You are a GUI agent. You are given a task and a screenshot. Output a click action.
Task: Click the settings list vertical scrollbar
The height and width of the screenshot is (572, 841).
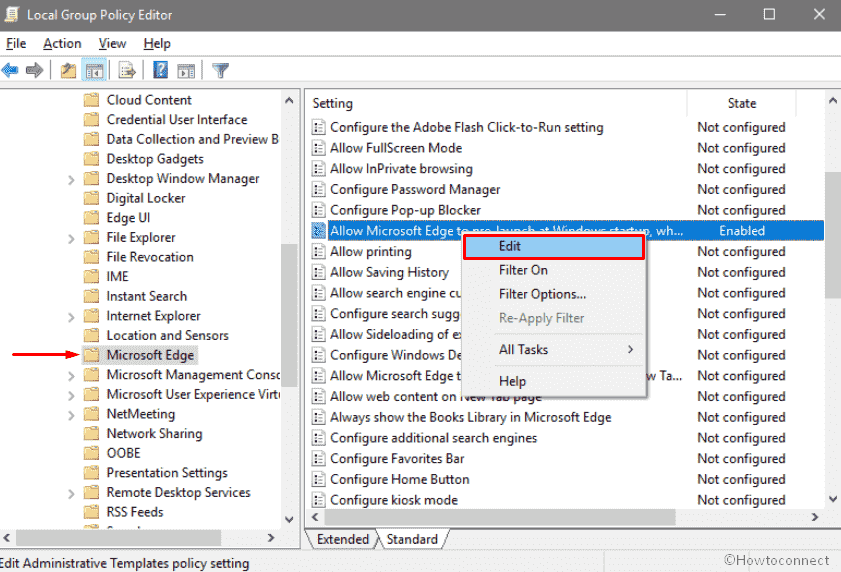point(832,232)
